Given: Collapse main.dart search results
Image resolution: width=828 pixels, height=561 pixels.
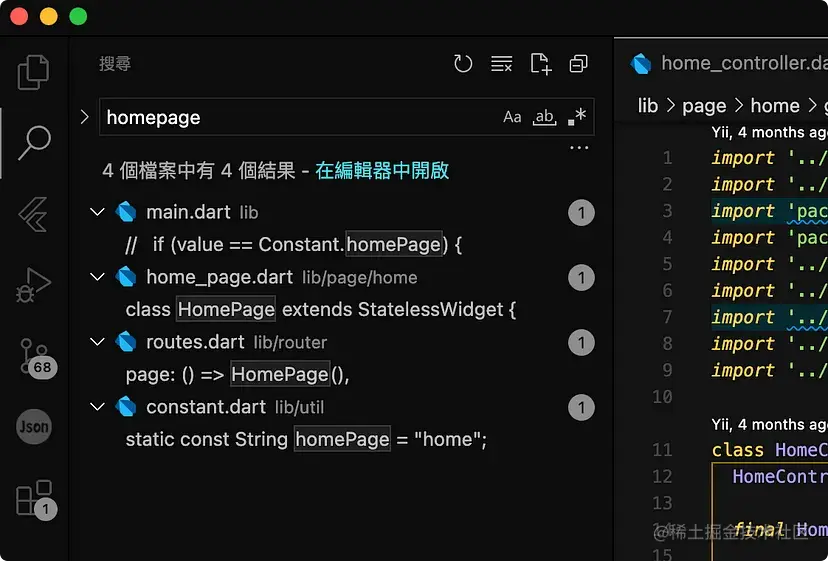Looking at the screenshot, I should (x=97, y=212).
